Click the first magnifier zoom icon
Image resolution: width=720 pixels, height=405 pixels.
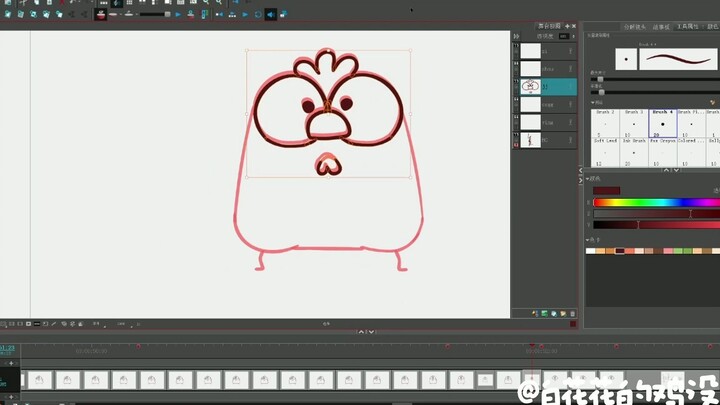pos(206,2)
